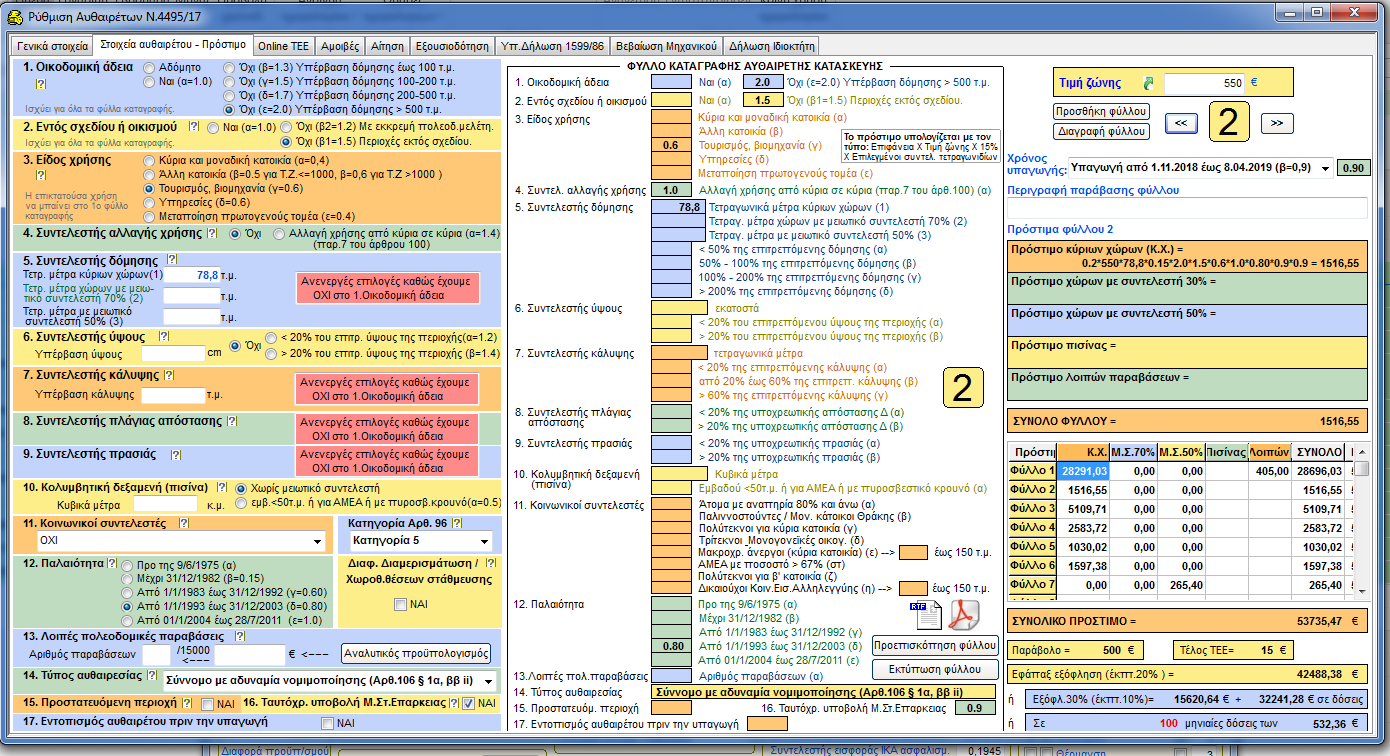The width and height of the screenshot is (1390, 756).
Task: Click Προσθήκη φύλλου button
Action: (1101, 111)
